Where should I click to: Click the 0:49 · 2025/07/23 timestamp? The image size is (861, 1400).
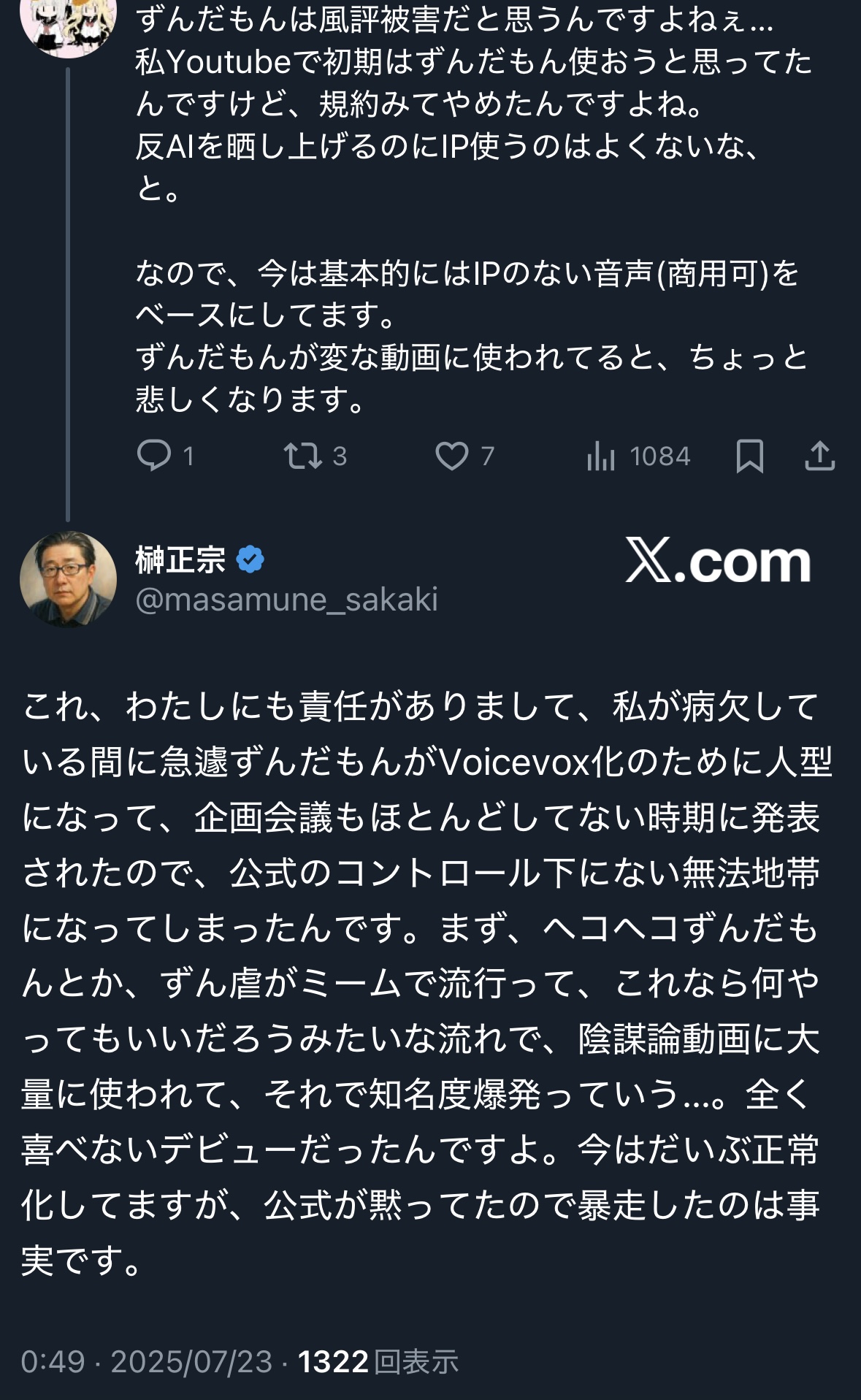[x=146, y=1362]
